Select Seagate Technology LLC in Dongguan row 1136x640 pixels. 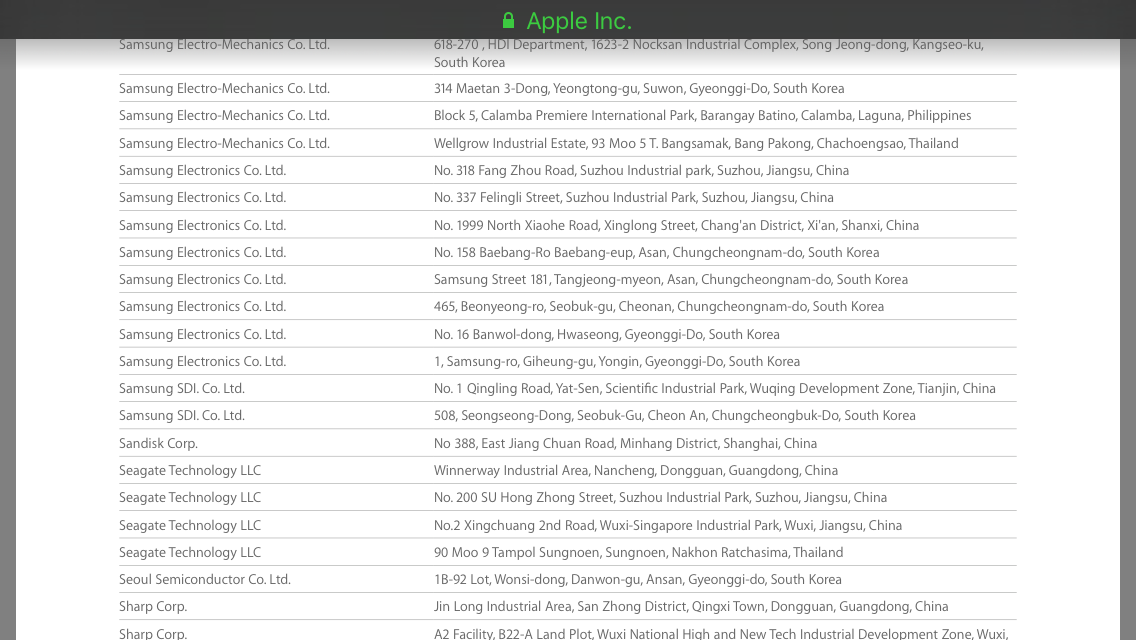pos(190,470)
